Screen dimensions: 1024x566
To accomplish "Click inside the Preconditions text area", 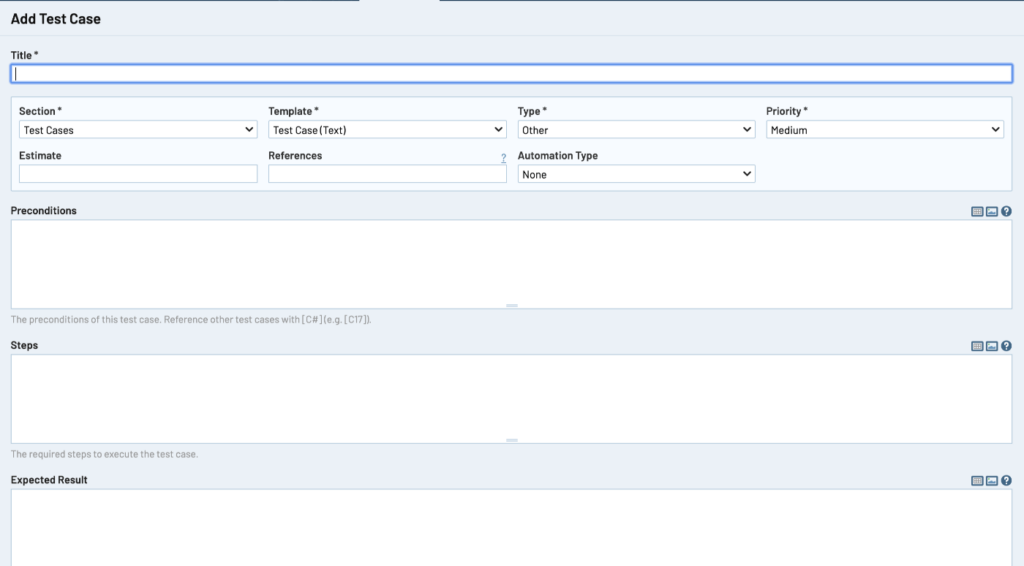I will point(511,264).
